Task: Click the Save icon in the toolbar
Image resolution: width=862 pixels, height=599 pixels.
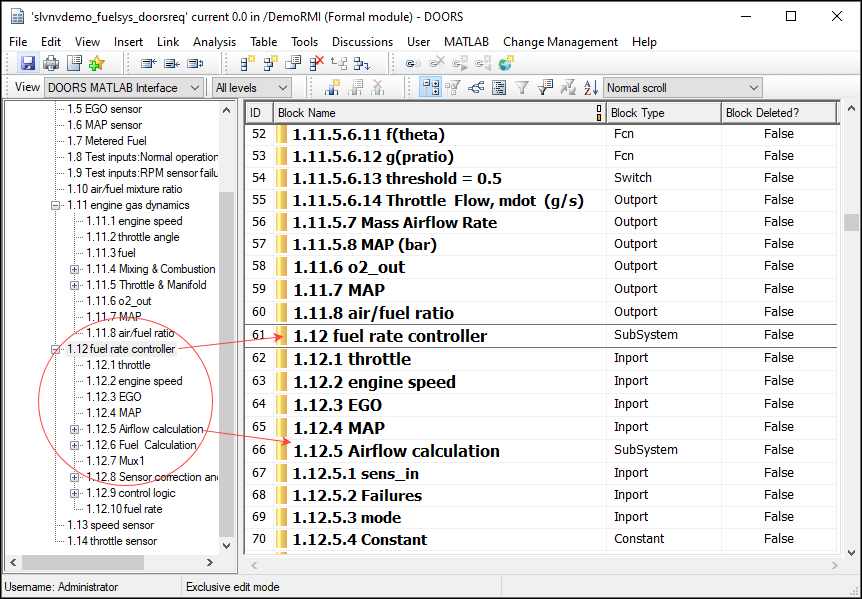Action: pyautogui.click(x=28, y=63)
